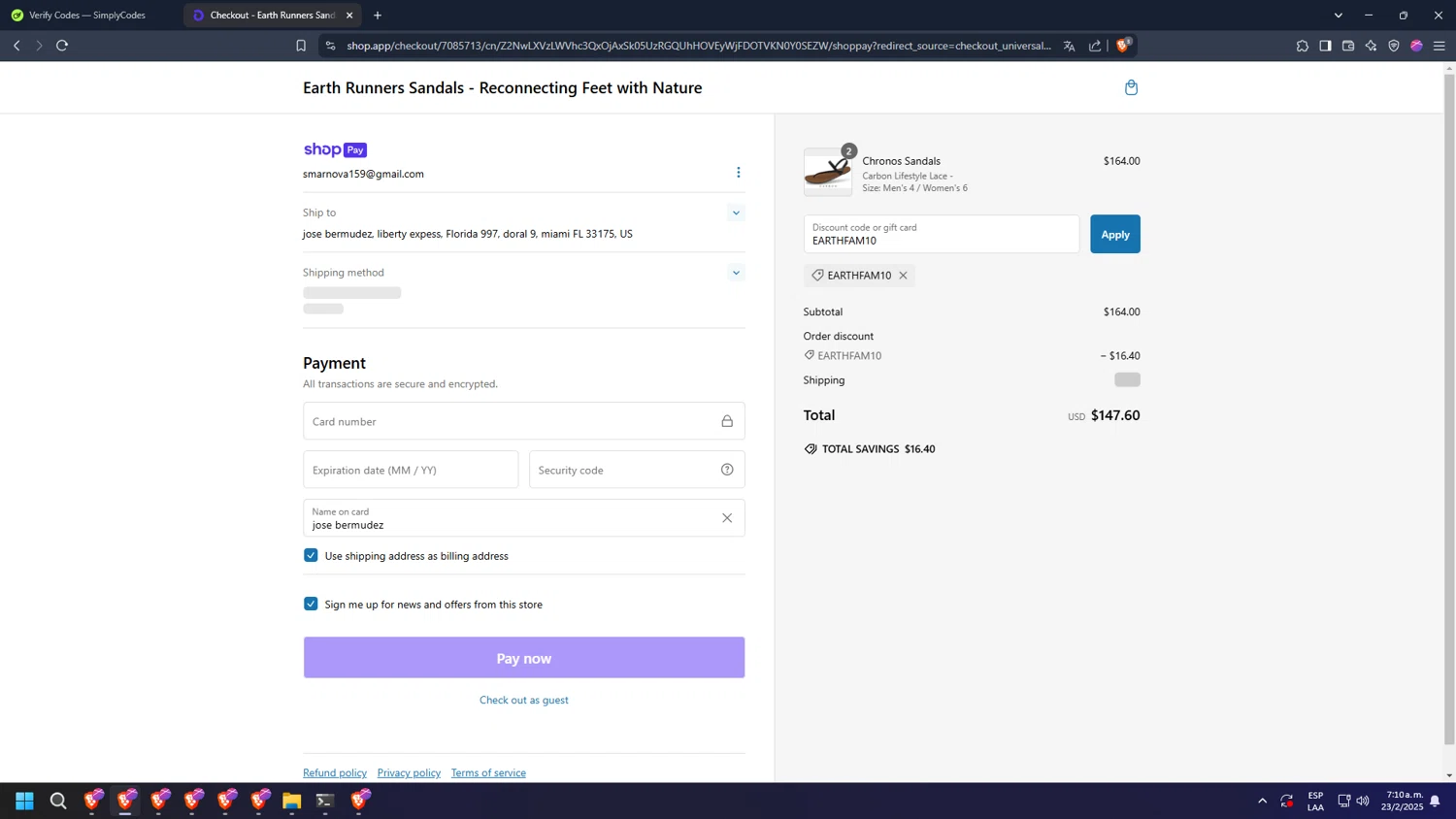Click the discount code input field

942,234
